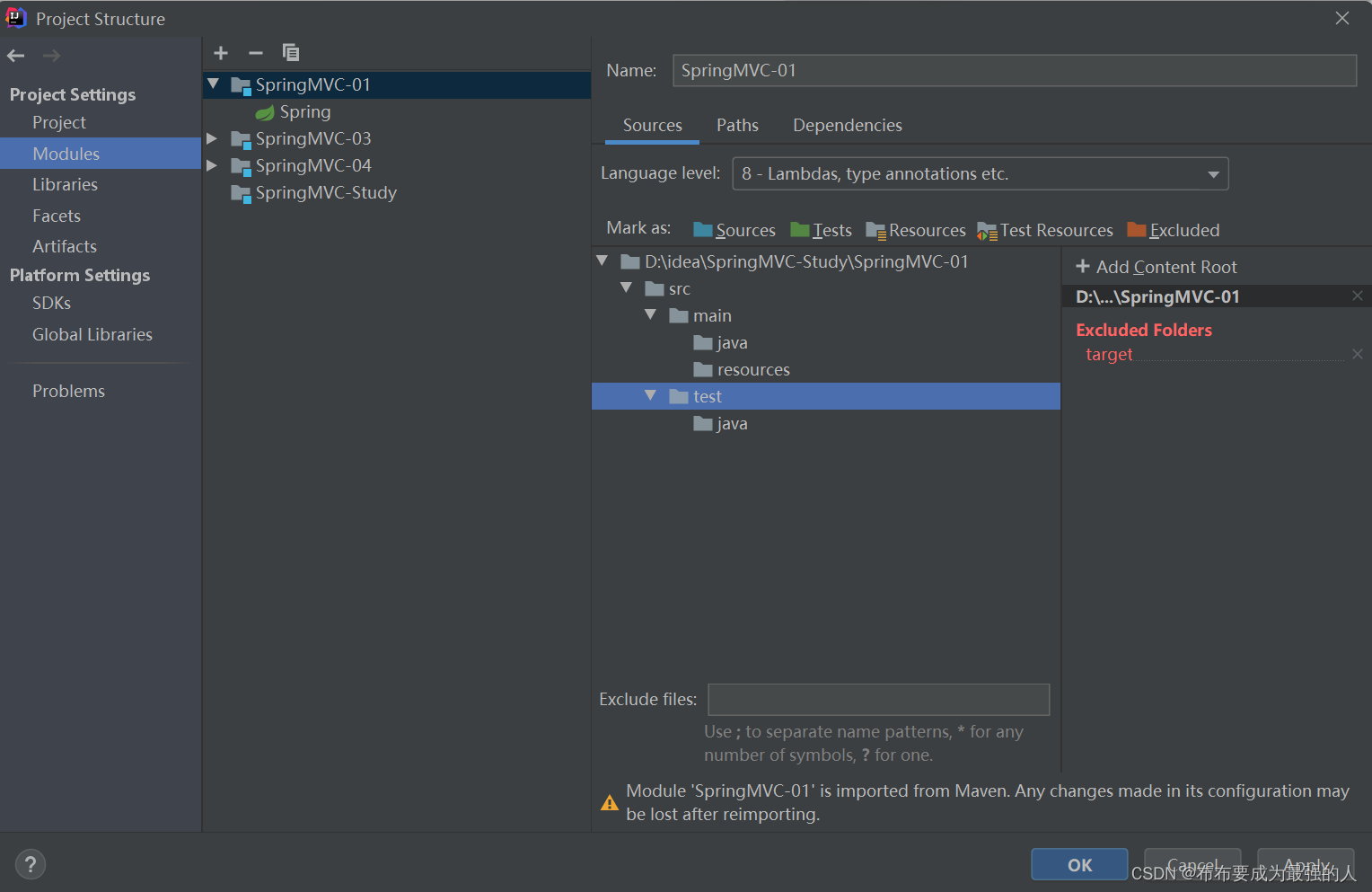
Task: Select the SpringMVC-01 module name
Action: click(312, 84)
